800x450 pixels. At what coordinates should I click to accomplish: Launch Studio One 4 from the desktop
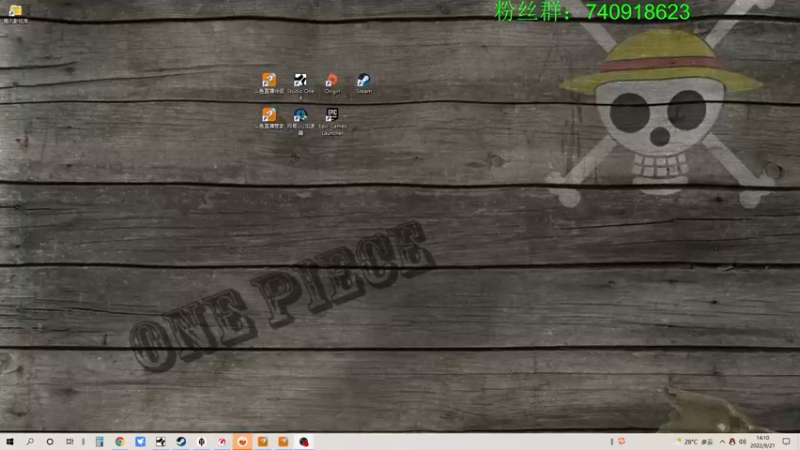(301, 86)
